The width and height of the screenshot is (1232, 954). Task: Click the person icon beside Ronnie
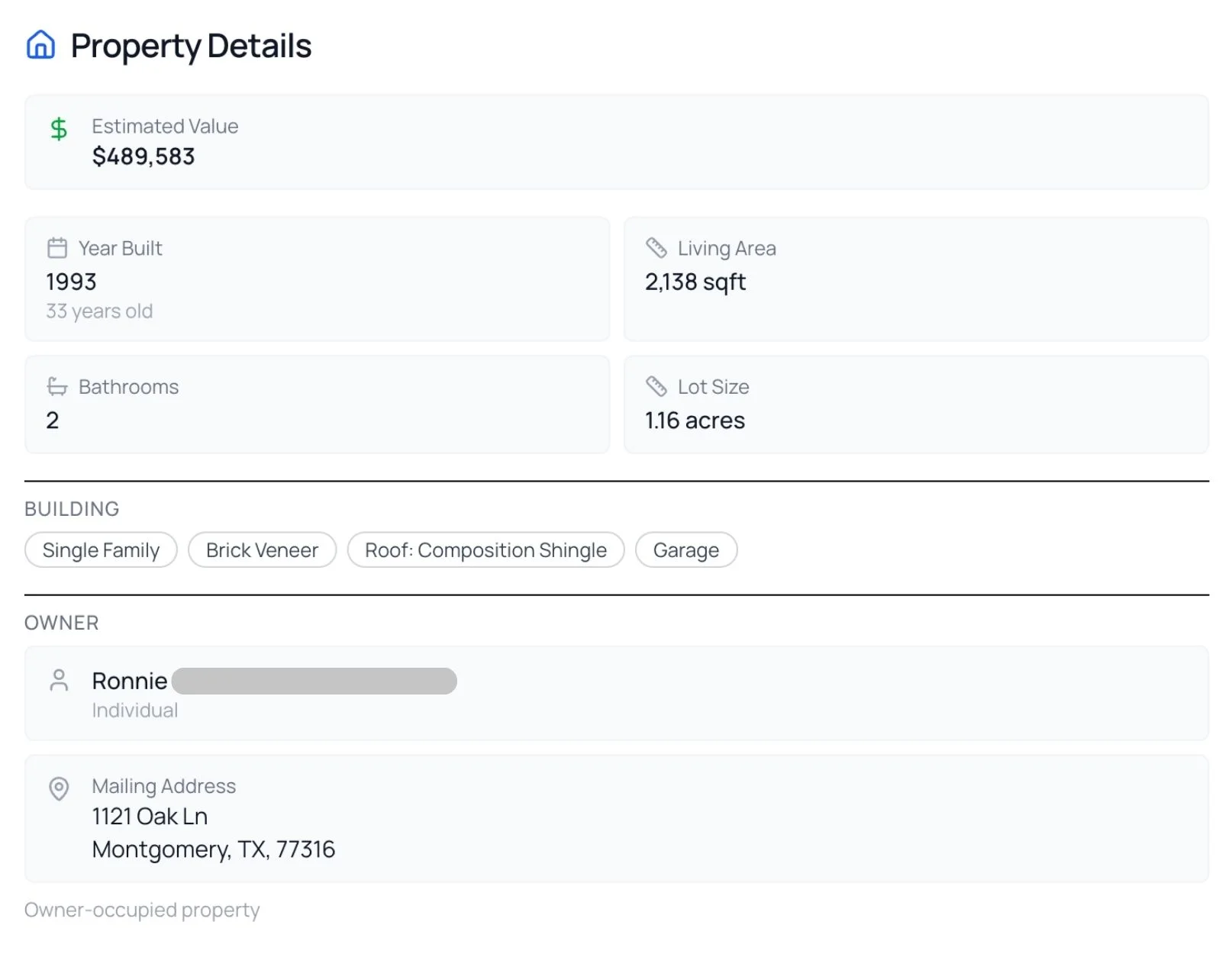click(58, 680)
